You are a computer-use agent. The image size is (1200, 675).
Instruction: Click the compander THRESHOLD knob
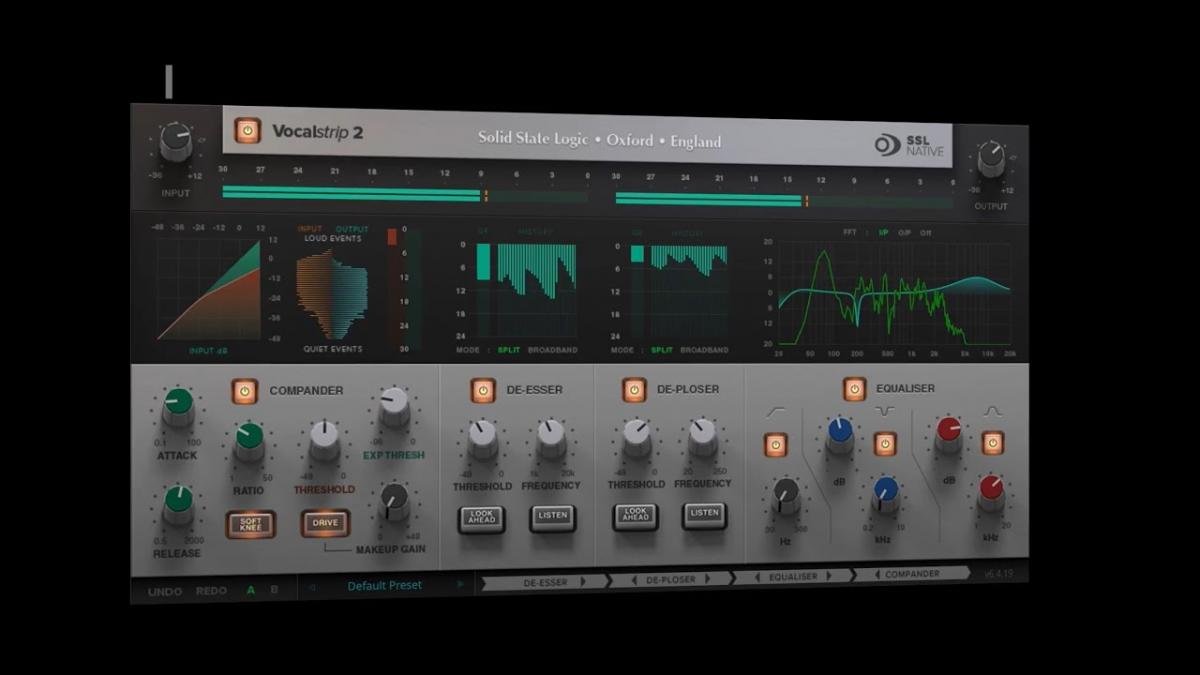point(324,440)
